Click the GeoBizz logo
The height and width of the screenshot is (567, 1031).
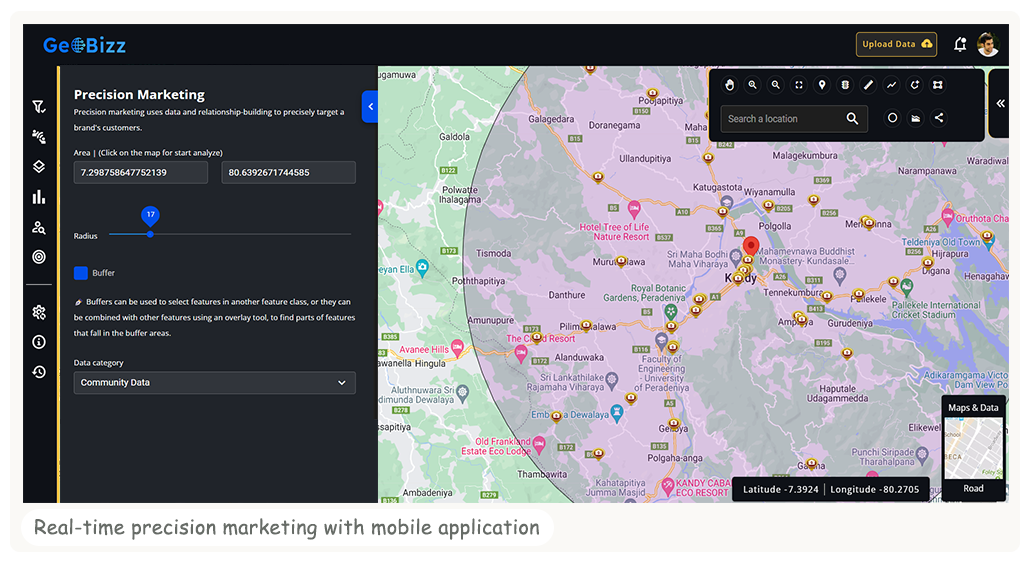(84, 45)
